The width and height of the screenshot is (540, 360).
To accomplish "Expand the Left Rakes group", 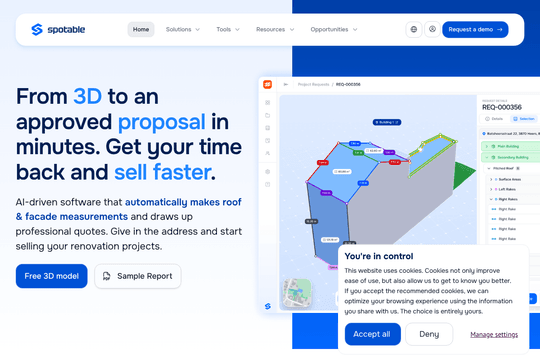I will [x=491, y=189].
